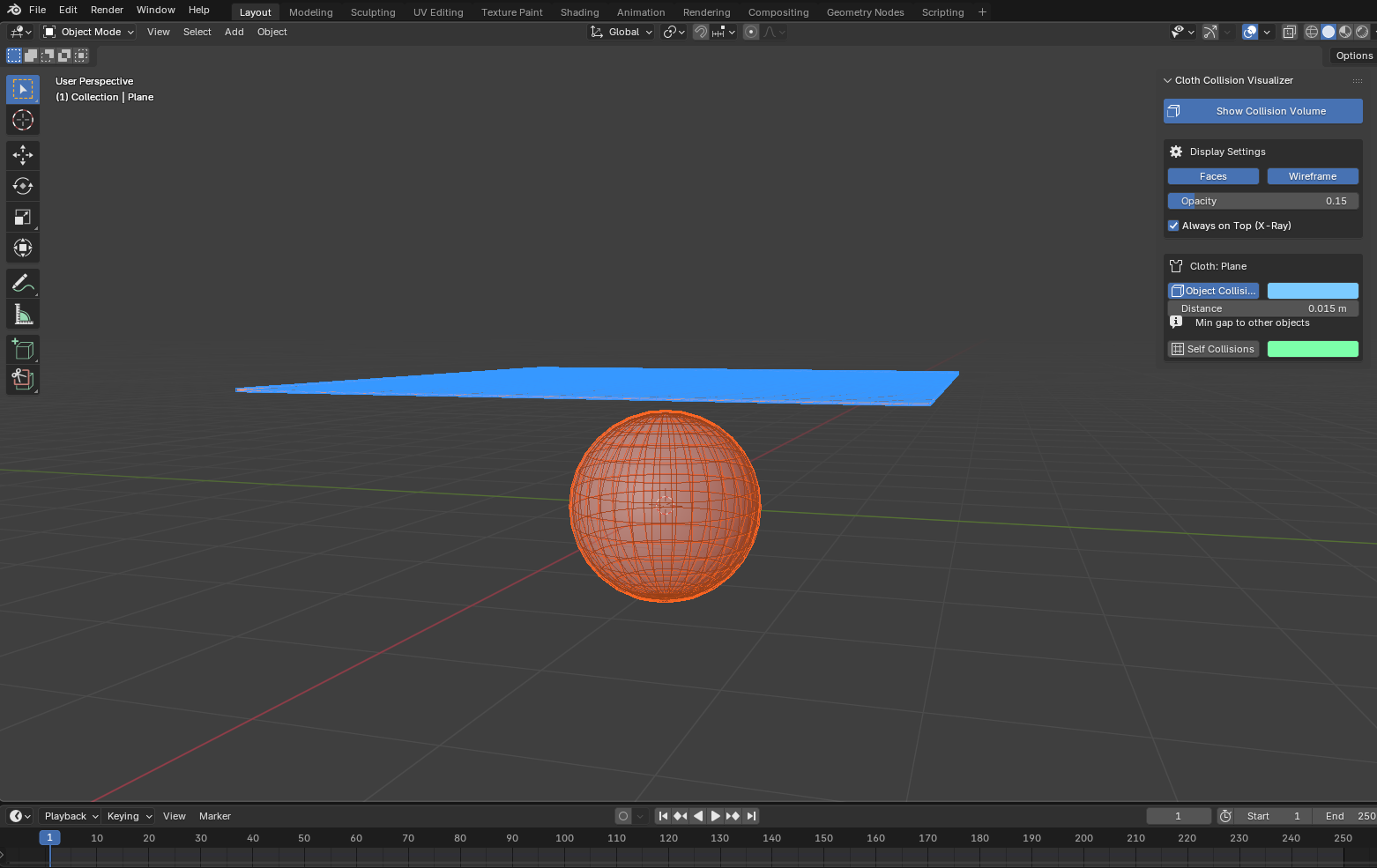Toggle use preview range clock icon
The image size is (1377, 868).
pos(1225,816)
